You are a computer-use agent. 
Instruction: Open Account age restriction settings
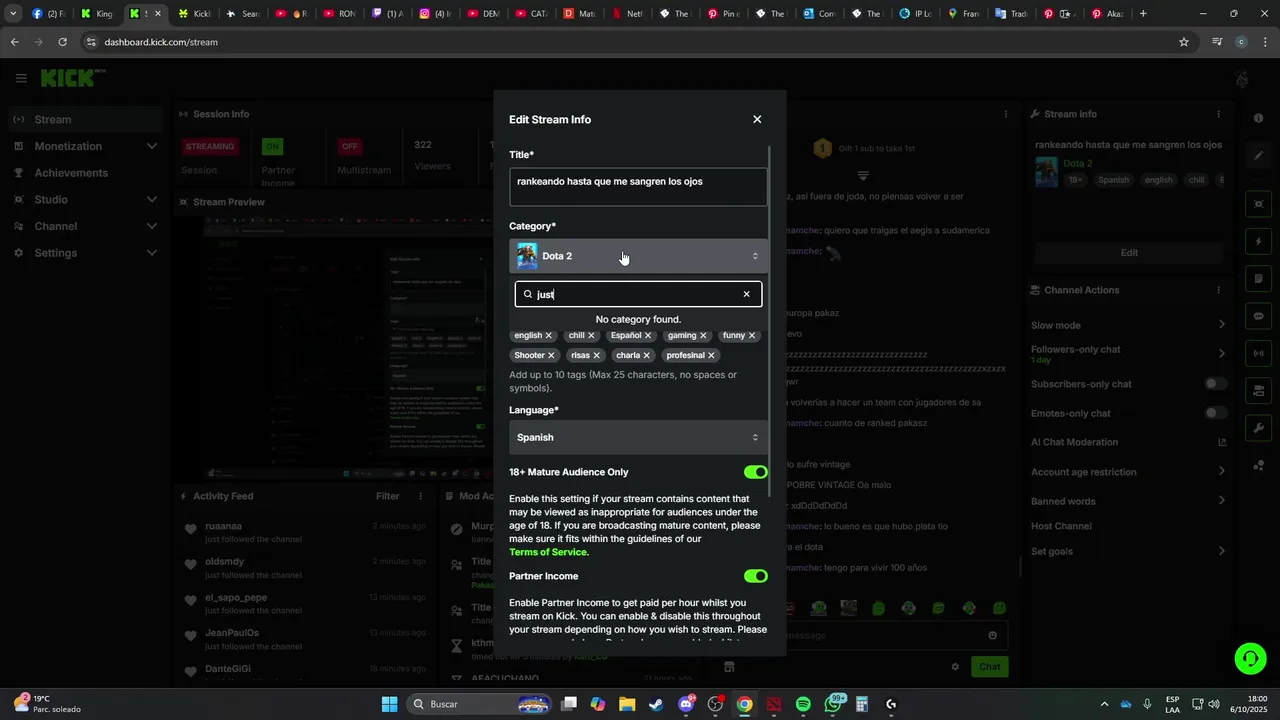coord(1221,471)
